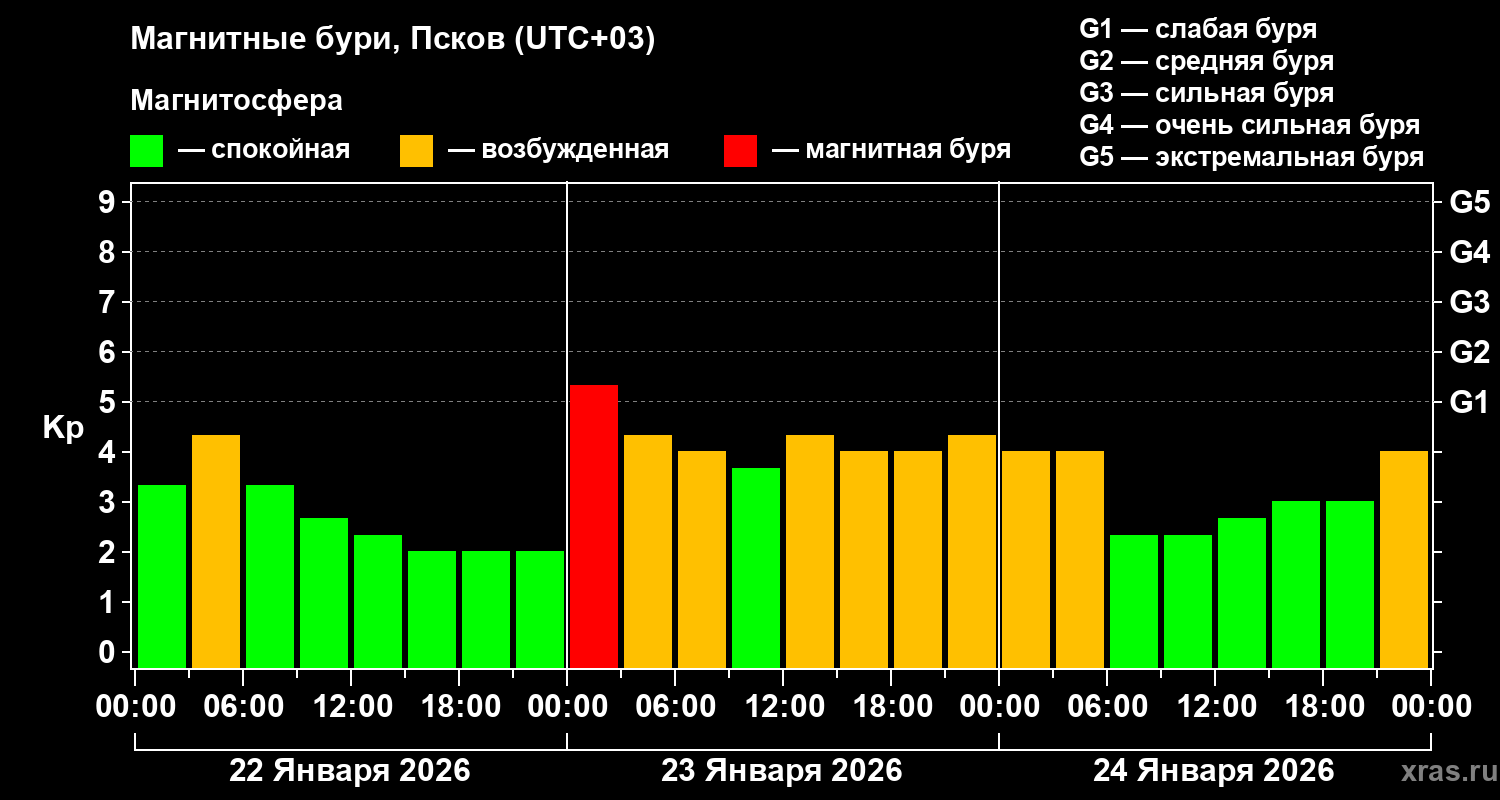Click 'G1 — слабая буря' legend line
The width and height of the screenshot is (1500, 800).
(1198, 29)
